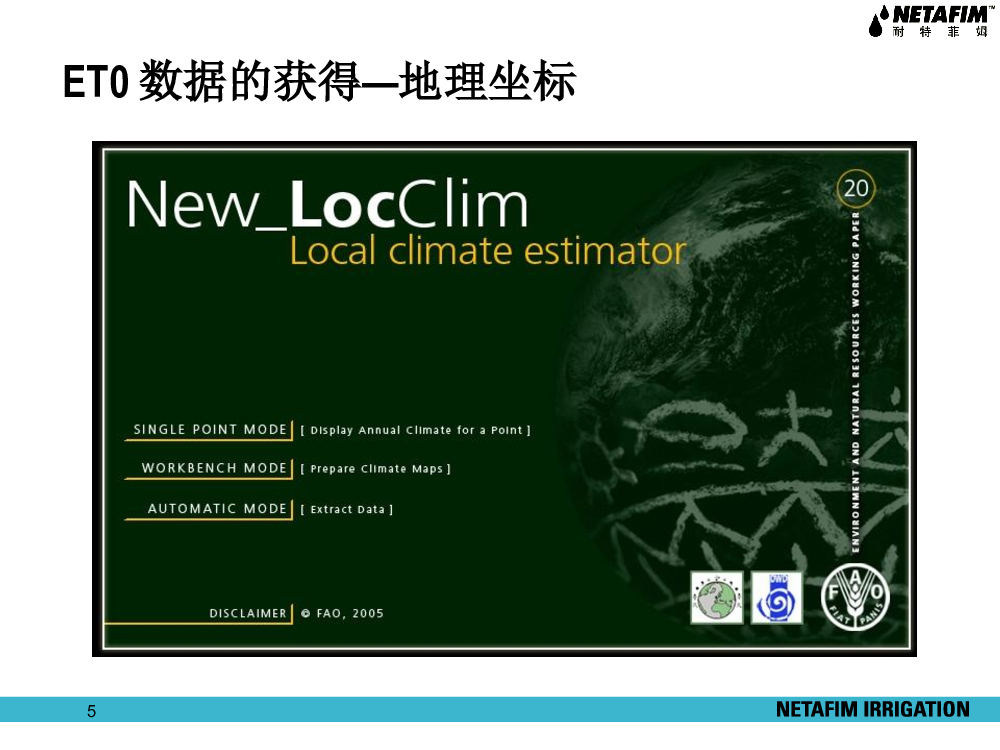Select the slide title 'ET0 数据的获得—地理坐标'
Viewport: 1000px width, 750px height.
tap(320, 83)
